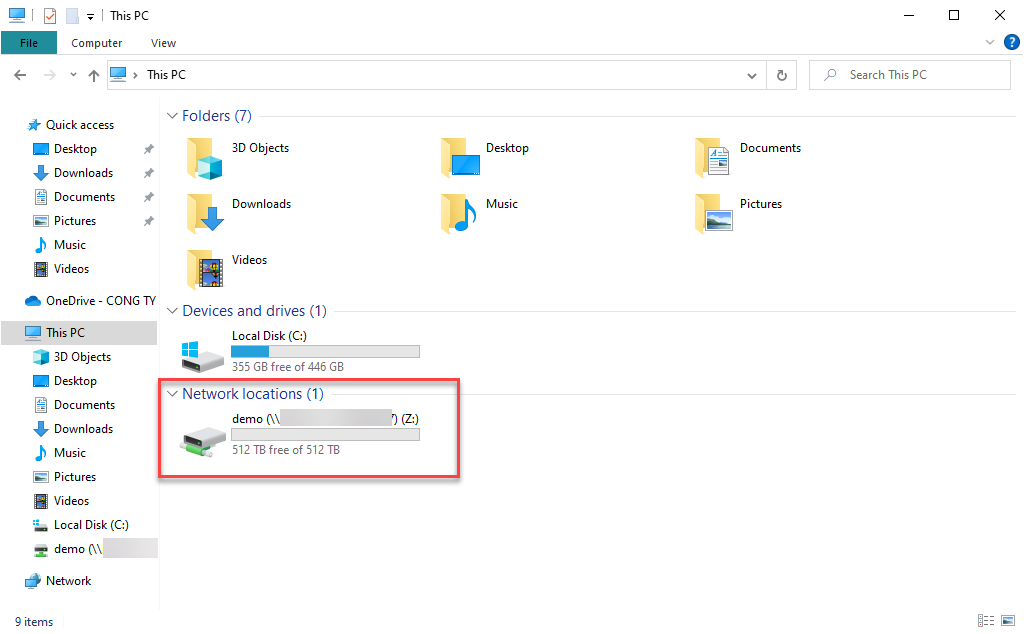Unpin Downloads from Quick access
1024x634 pixels.
point(146,172)
